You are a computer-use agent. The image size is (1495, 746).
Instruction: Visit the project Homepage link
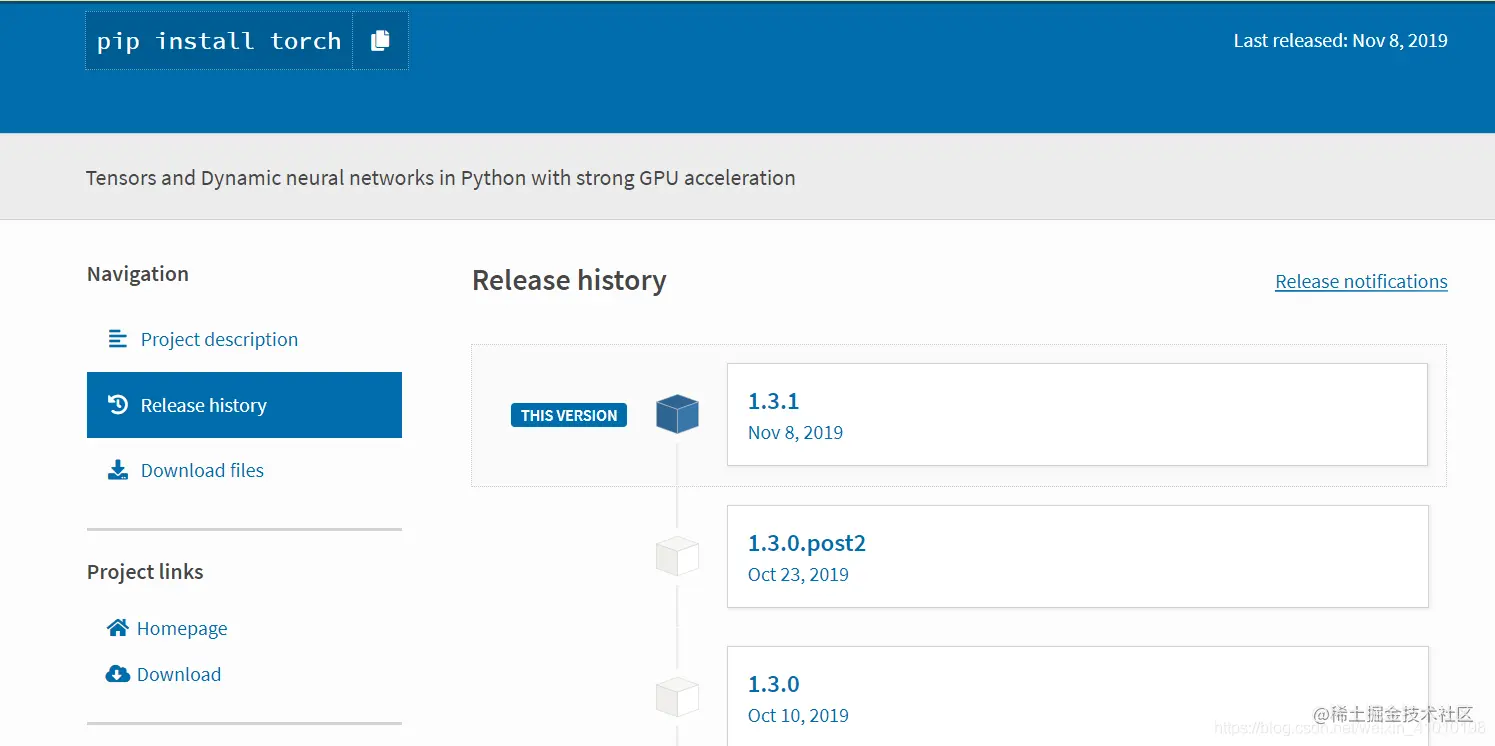point(182,628)
